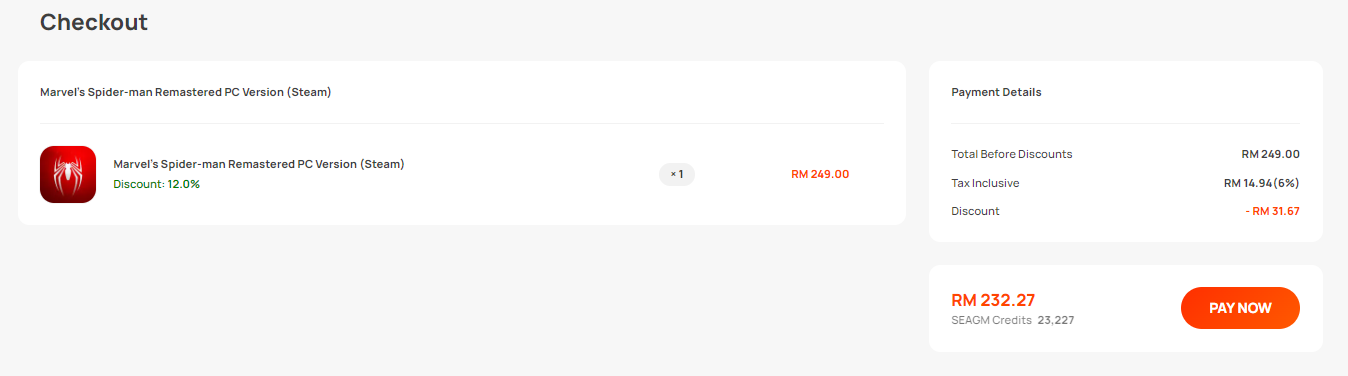Click the order section header Marvel's Spider-man title
The width and height of the screenshot is (1348, 376).
[x=186, y=92]
